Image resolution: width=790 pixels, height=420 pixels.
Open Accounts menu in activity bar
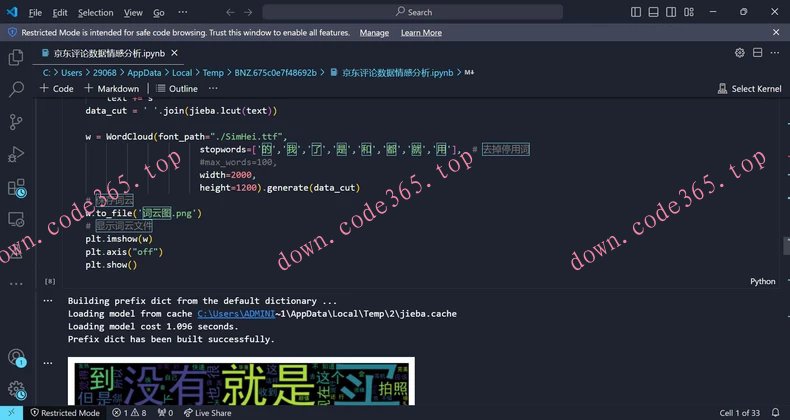coord(16,357)
